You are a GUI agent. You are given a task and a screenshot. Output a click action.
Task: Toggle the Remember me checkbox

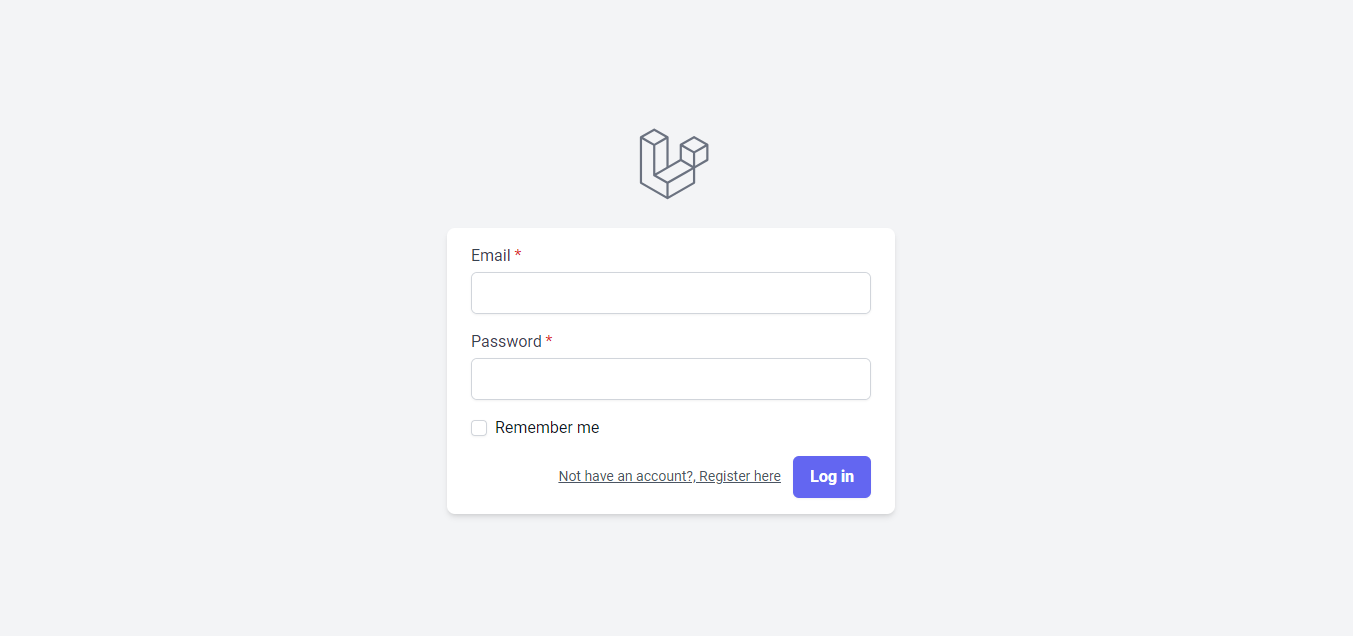coord(478,427)
